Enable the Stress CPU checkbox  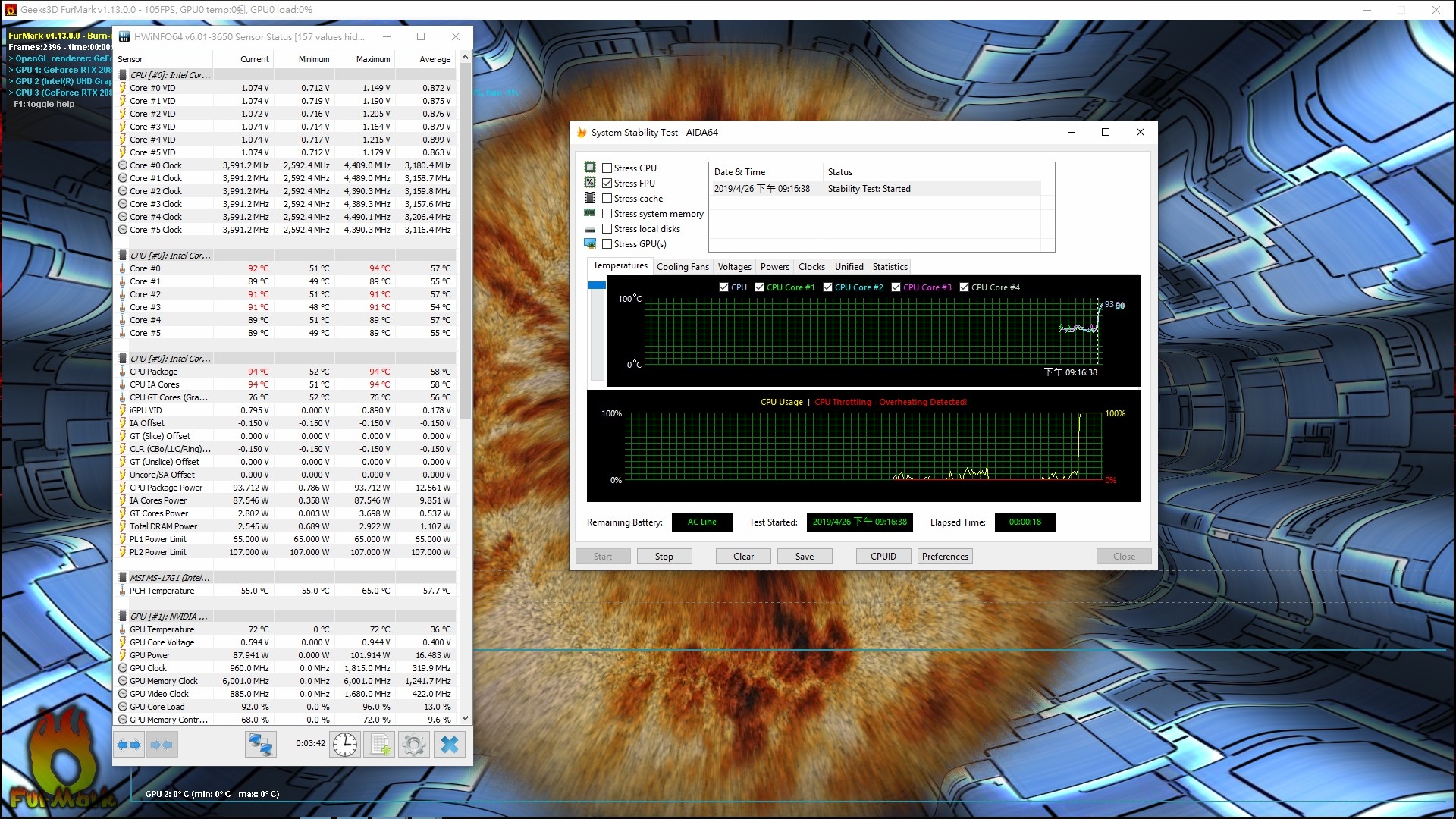point(607,168)
